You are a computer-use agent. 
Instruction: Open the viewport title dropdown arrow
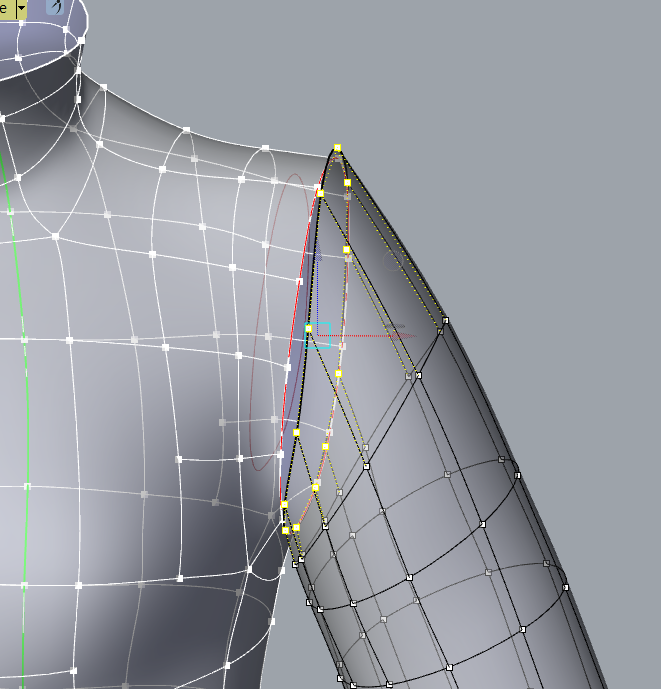pos(22,9)
